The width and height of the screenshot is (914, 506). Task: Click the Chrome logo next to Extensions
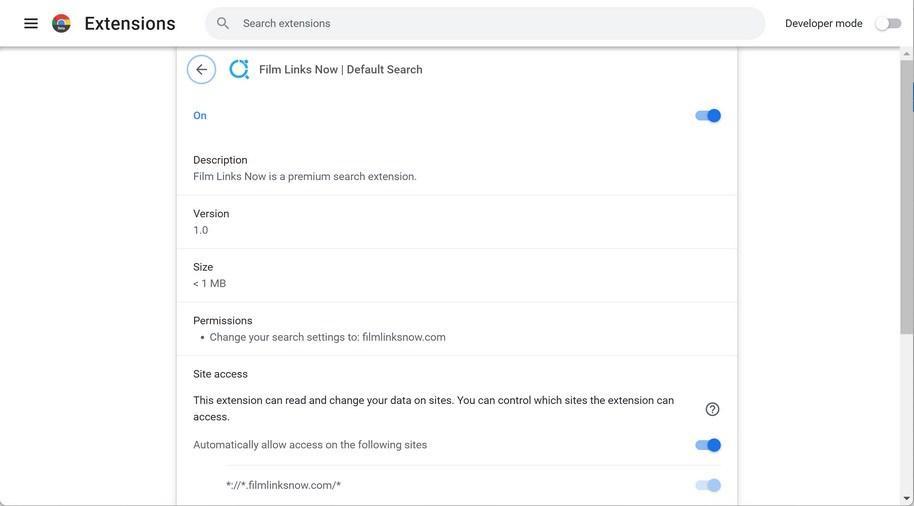click(62, 23)
